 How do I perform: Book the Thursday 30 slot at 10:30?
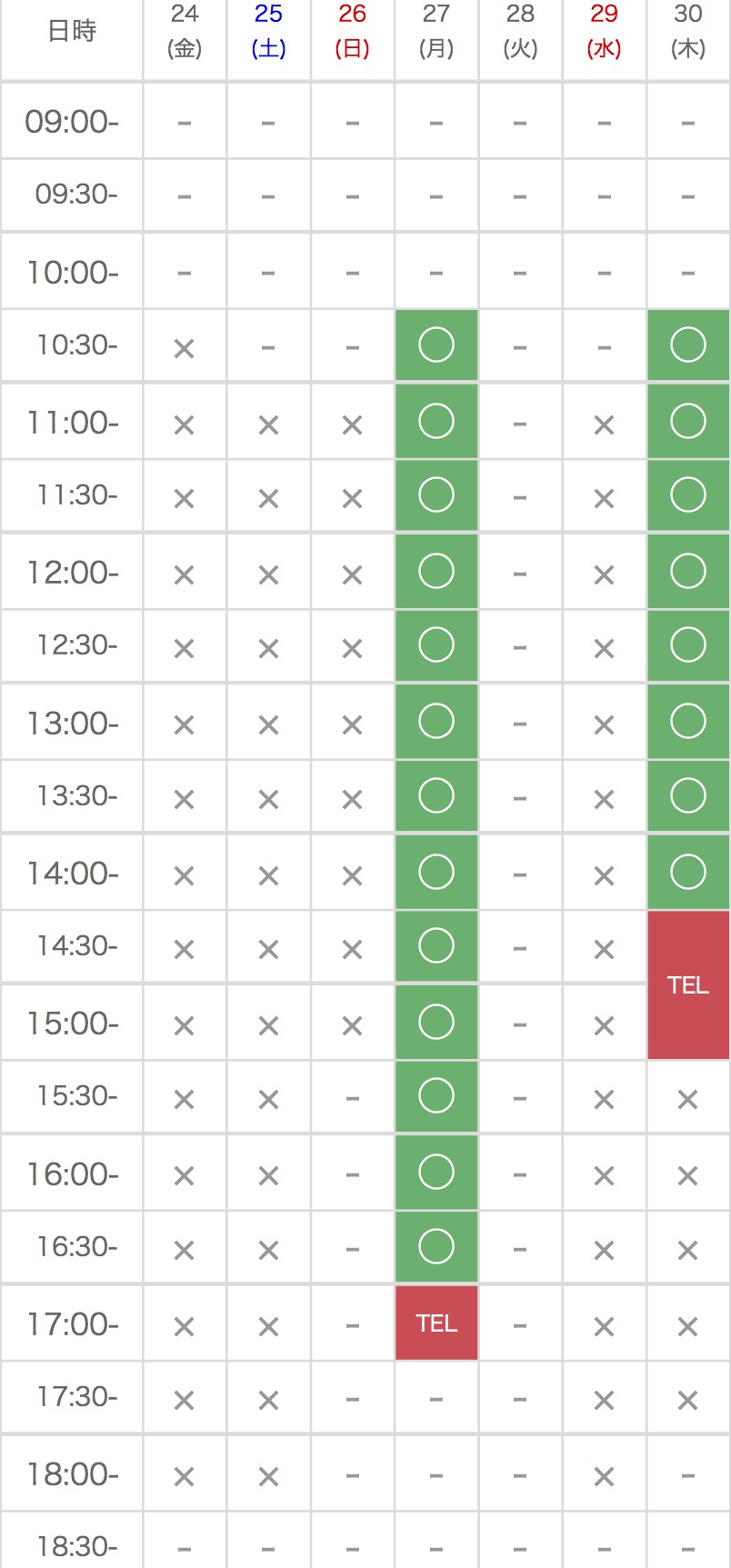[x=688, y=345]
